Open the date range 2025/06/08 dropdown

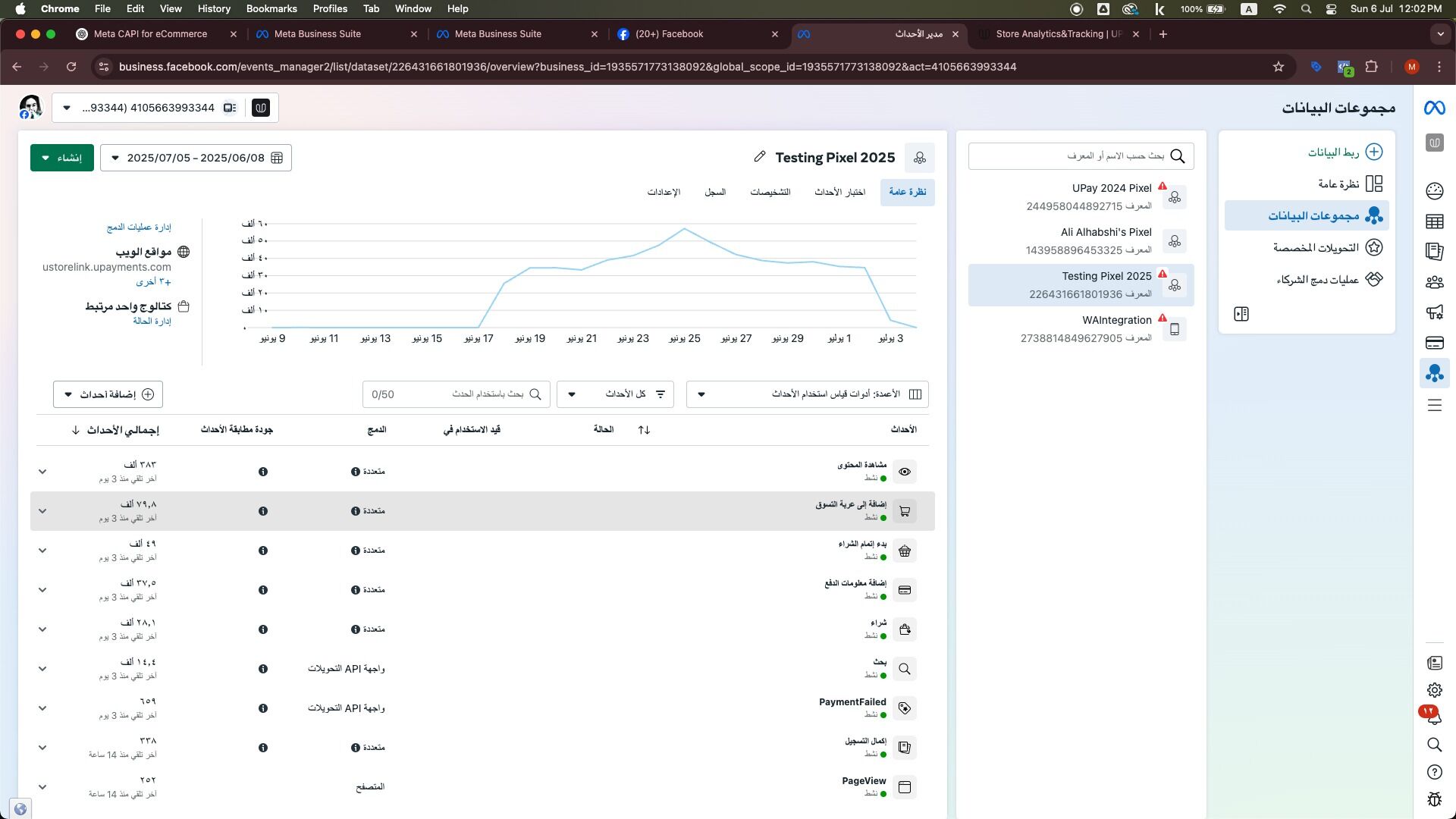tap(196, 158)
